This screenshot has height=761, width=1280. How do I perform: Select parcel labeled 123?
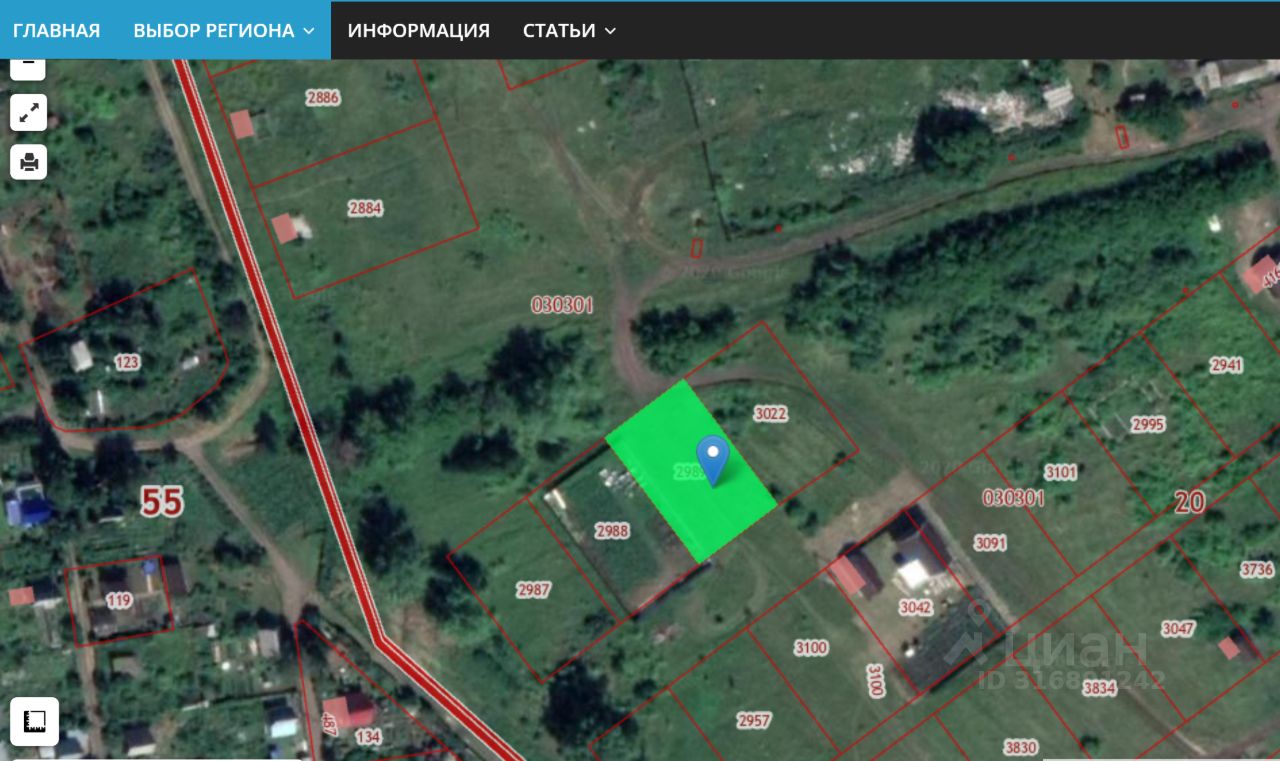point(127,362)
